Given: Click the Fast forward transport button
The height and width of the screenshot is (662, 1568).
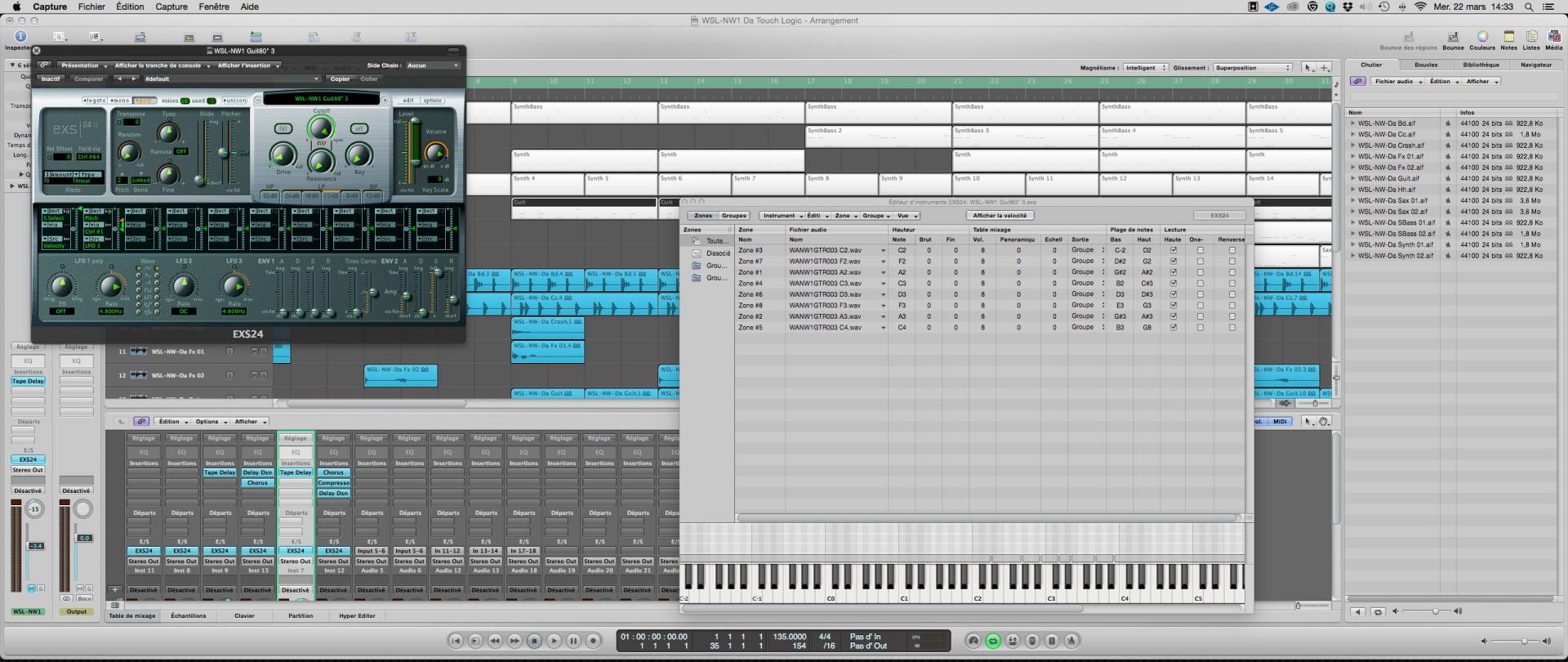Looking at the screenshot, I should [515, 642].
